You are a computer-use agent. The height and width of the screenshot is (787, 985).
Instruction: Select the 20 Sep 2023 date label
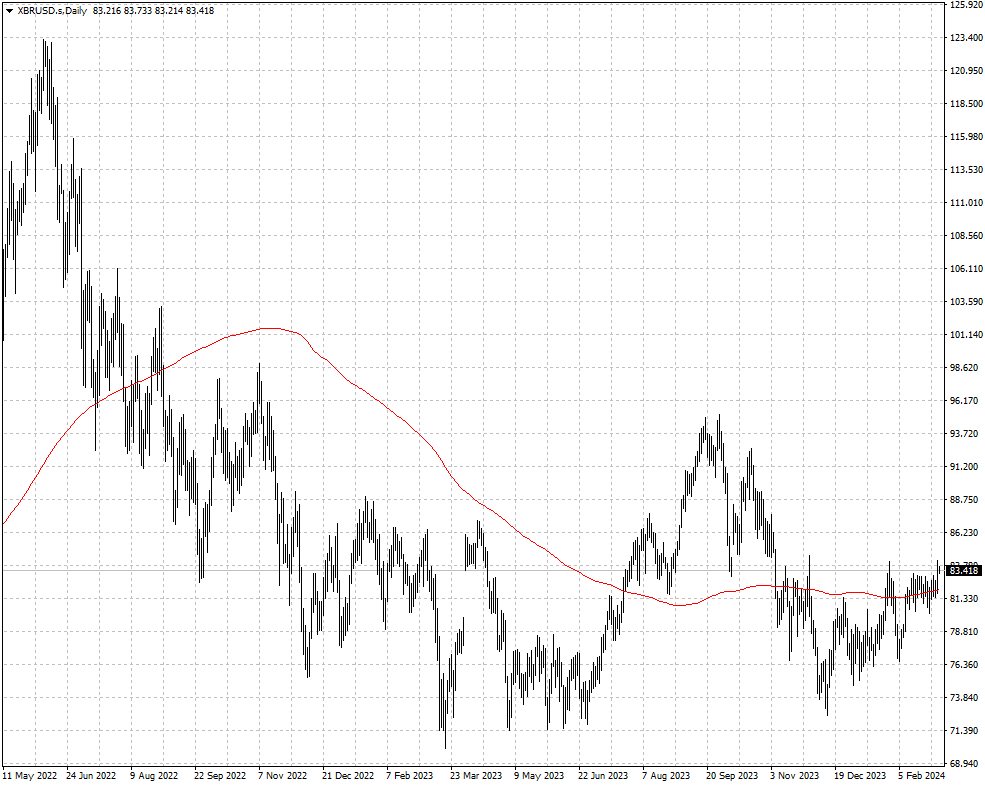point(732,776)
